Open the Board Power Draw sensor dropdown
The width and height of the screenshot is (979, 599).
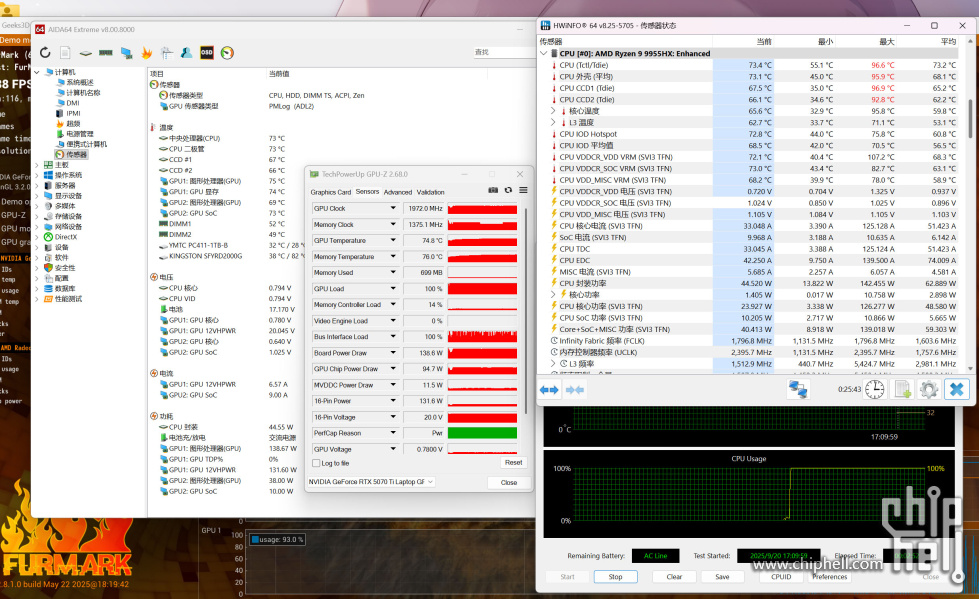[393, 352]
